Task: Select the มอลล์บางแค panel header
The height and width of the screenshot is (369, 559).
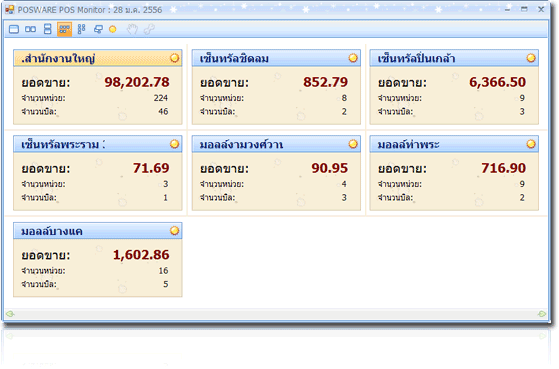Action: [98, 231]
